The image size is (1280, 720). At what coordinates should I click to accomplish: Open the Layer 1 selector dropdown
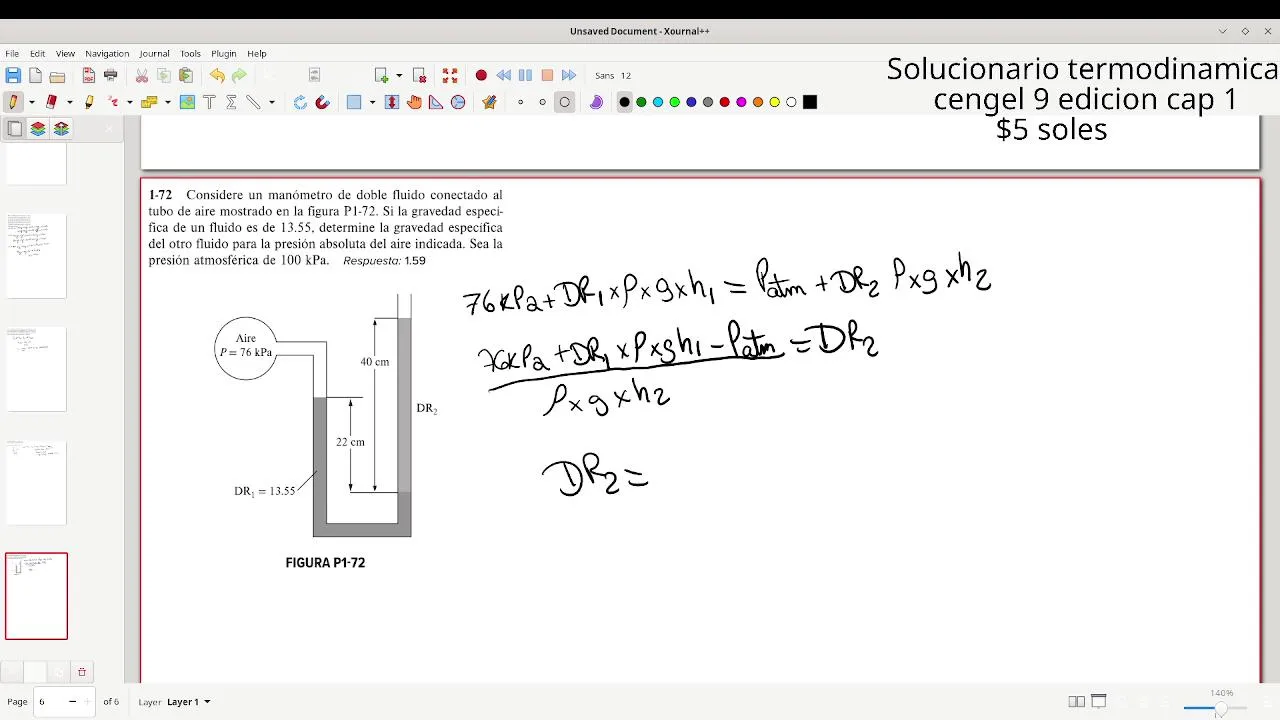(x=189, y=702)
